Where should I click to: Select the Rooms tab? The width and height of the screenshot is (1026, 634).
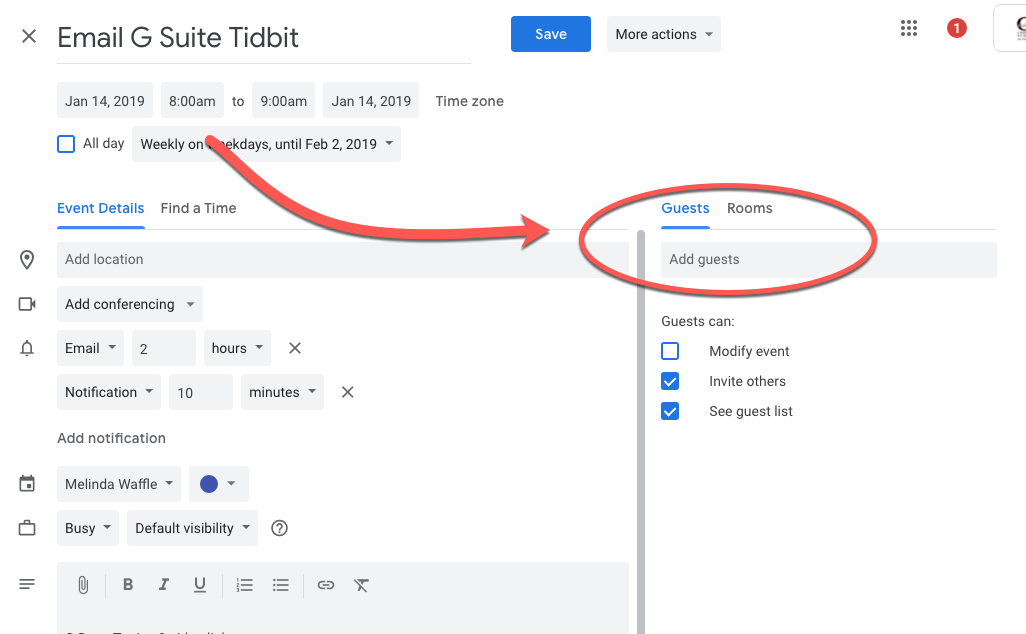pyautogui.click(x=749, y=208)
